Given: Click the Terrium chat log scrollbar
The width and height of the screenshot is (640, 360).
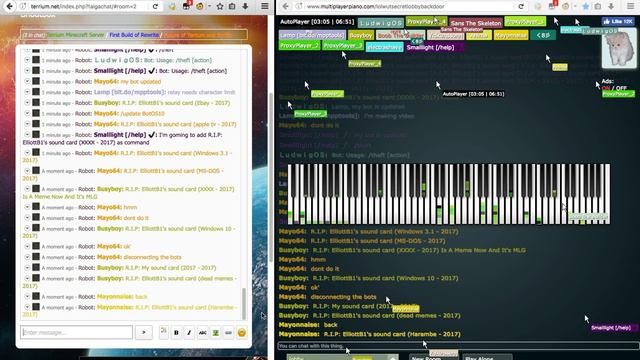Looking at the screenshot, I should coord(244,304).
